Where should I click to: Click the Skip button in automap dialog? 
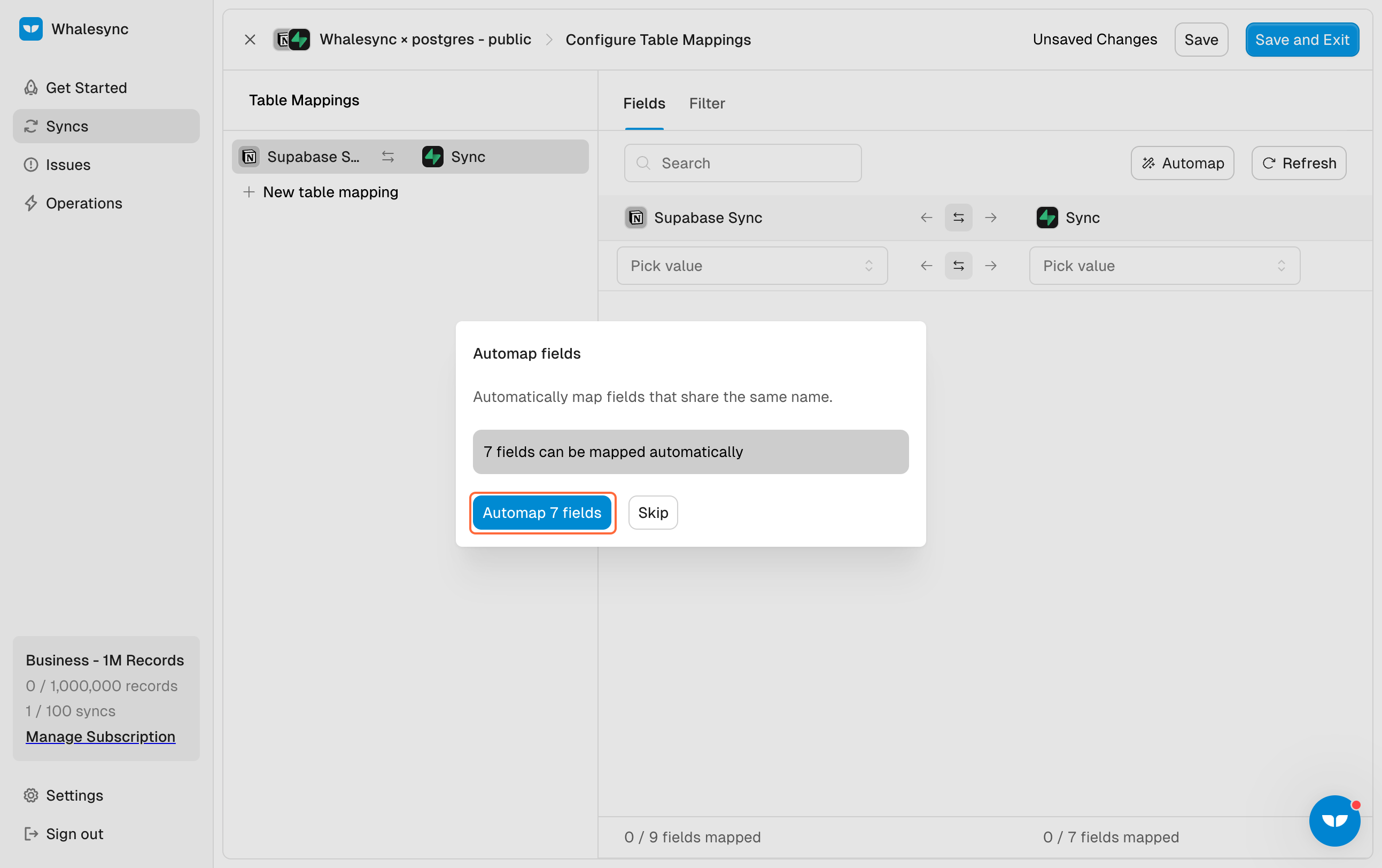653,512
